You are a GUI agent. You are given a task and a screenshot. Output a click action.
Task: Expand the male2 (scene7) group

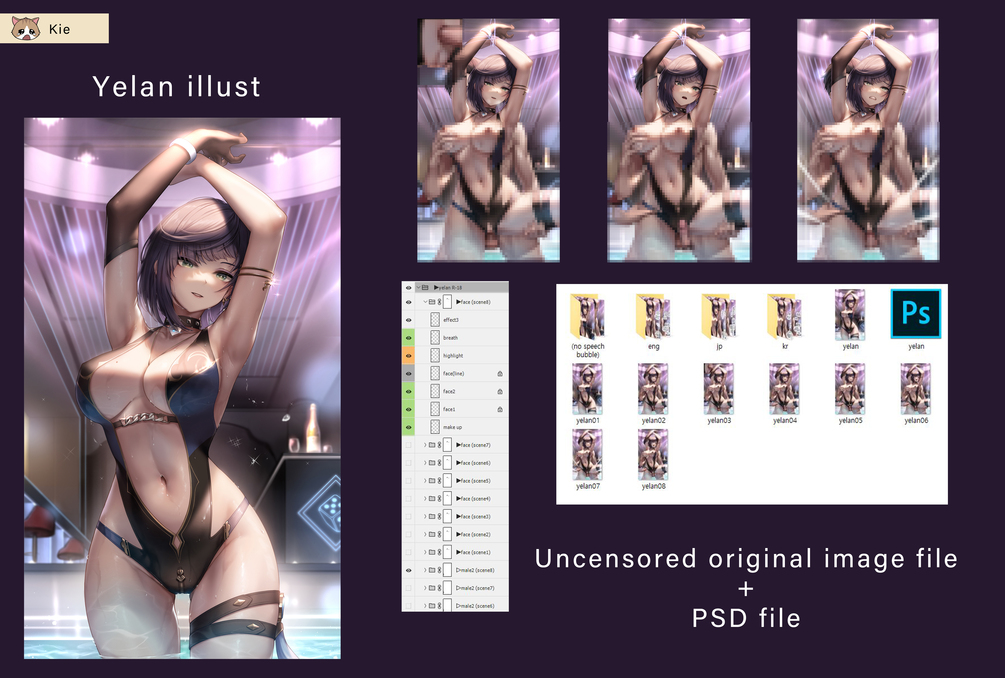425,588
